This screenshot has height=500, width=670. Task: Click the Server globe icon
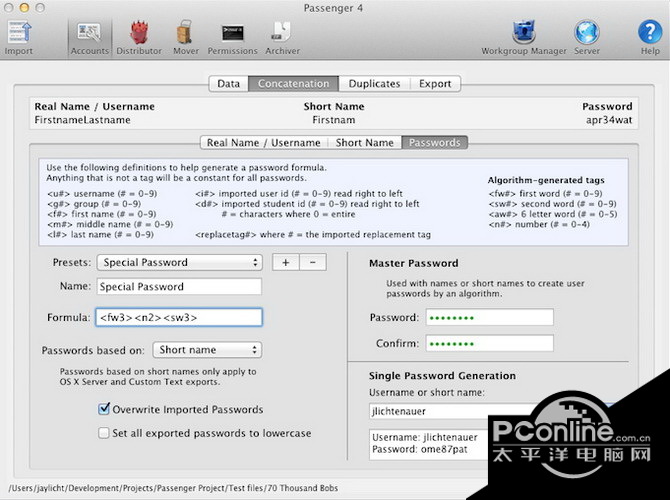click(587, 38)
